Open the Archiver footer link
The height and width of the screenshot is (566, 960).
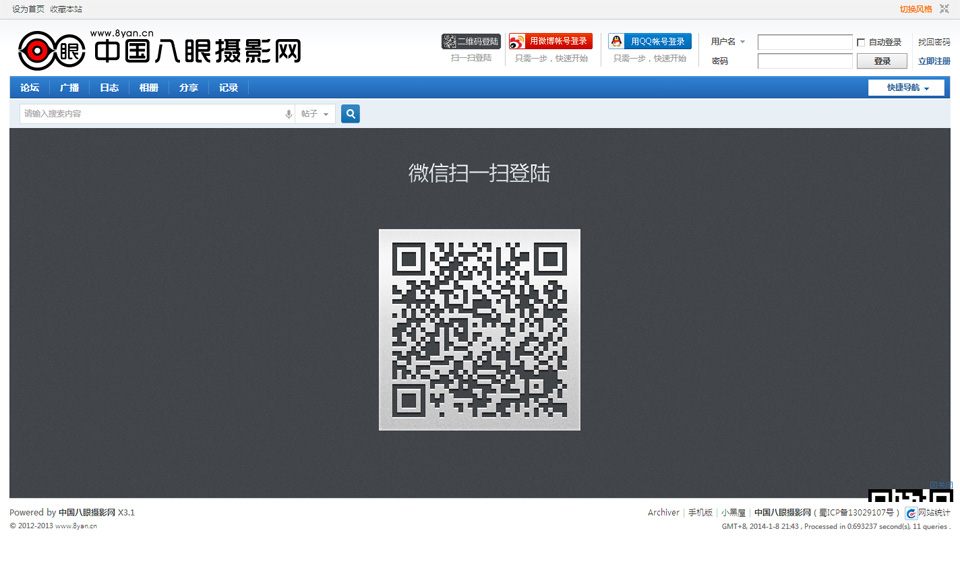coord(664,513)
